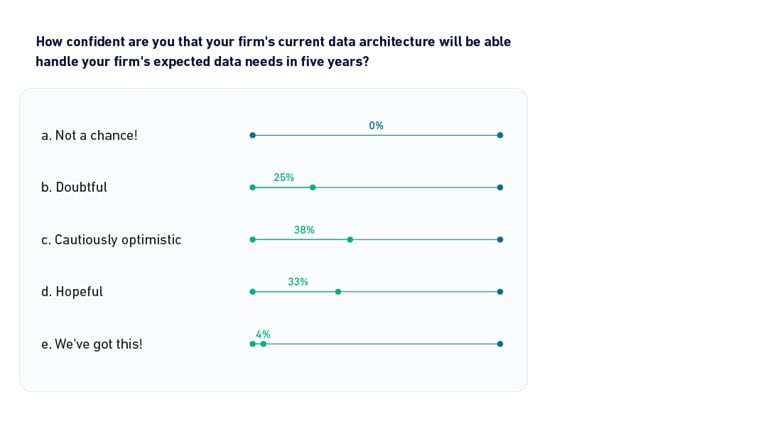
Task: Click the Doubtful slider's 25% value marker
Action: pos(313,187)
